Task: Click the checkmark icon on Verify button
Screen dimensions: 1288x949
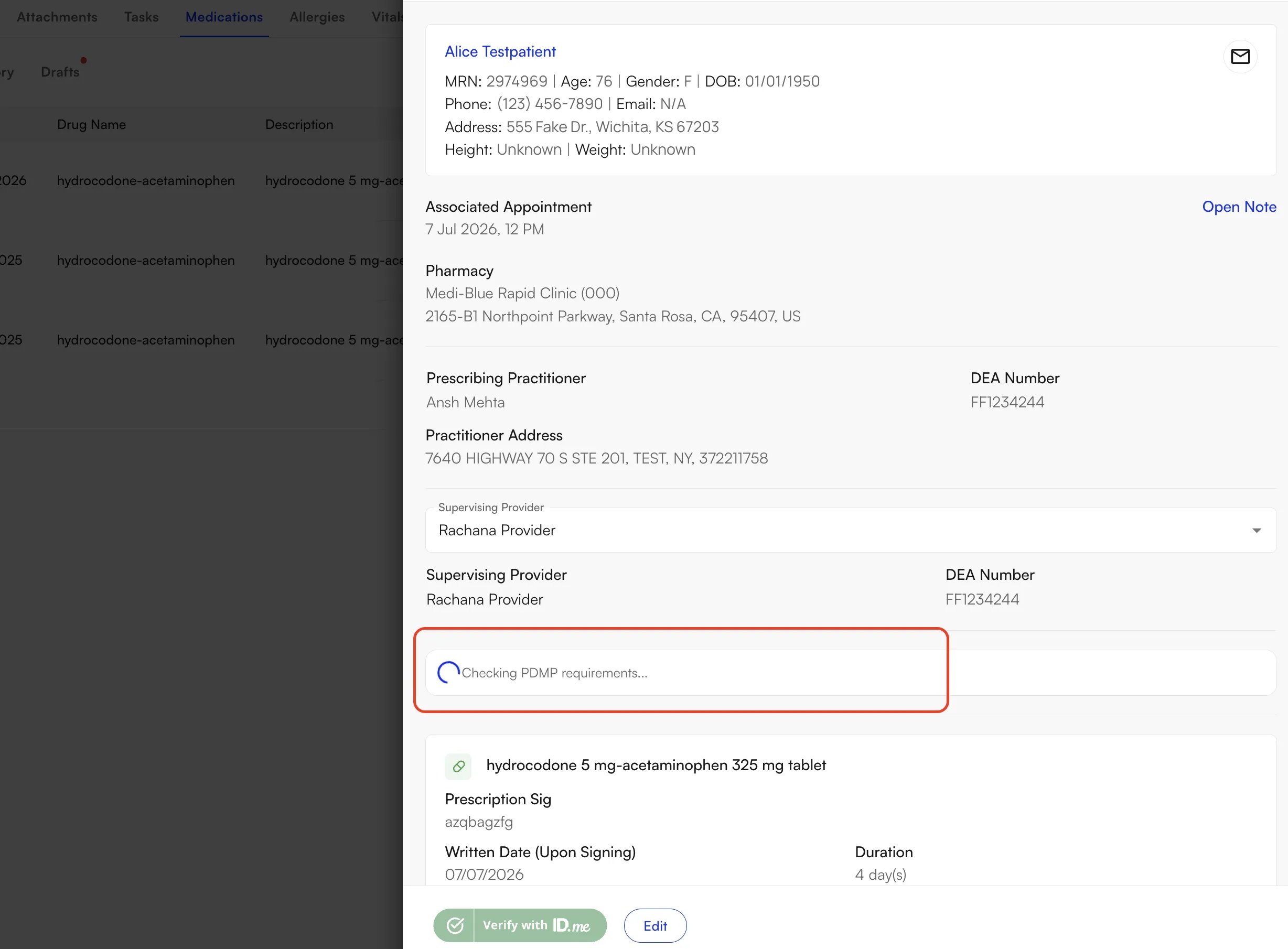Action: (455, 925)
